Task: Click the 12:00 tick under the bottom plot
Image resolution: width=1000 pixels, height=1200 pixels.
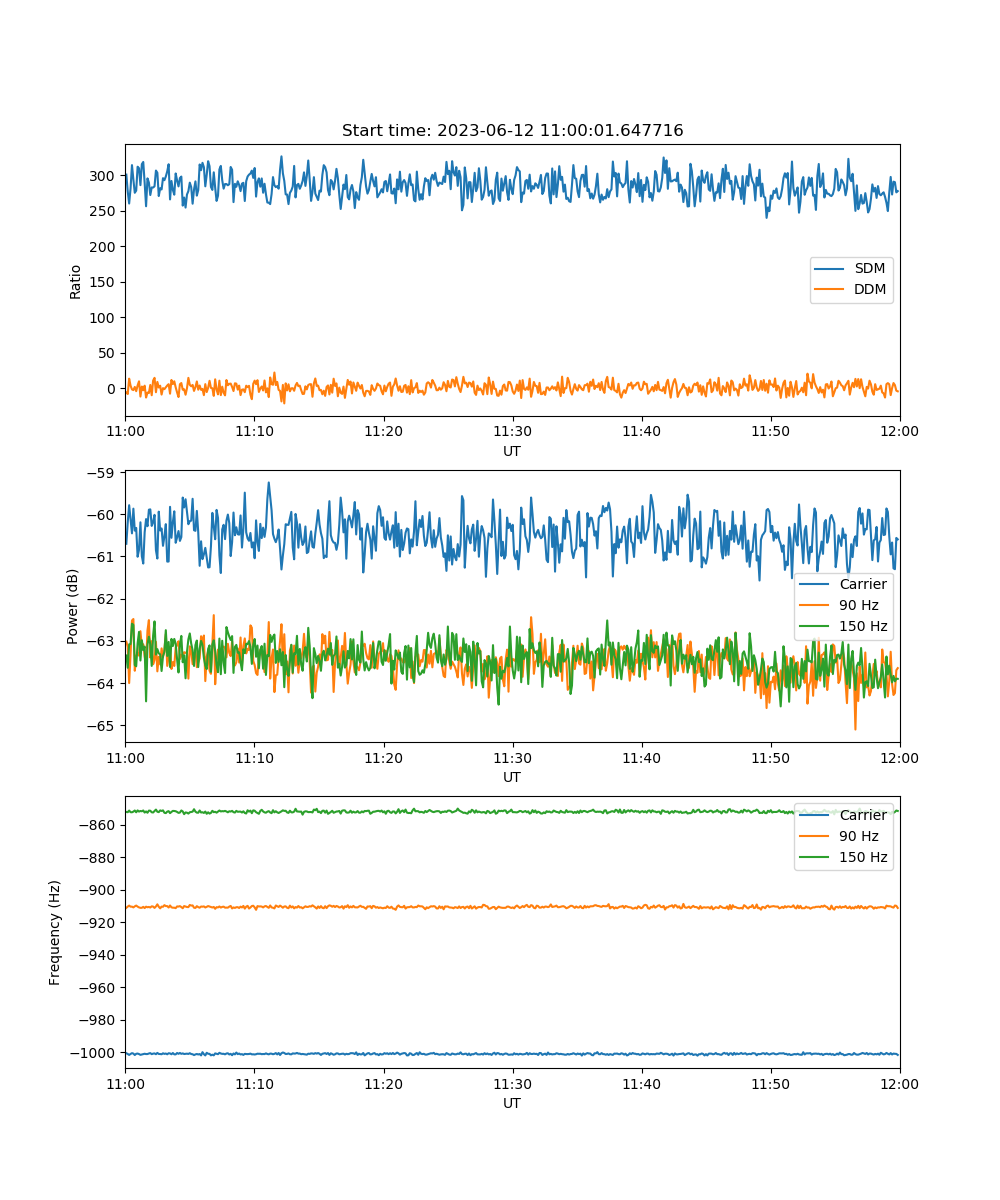Action: [x=899, y=1084]
